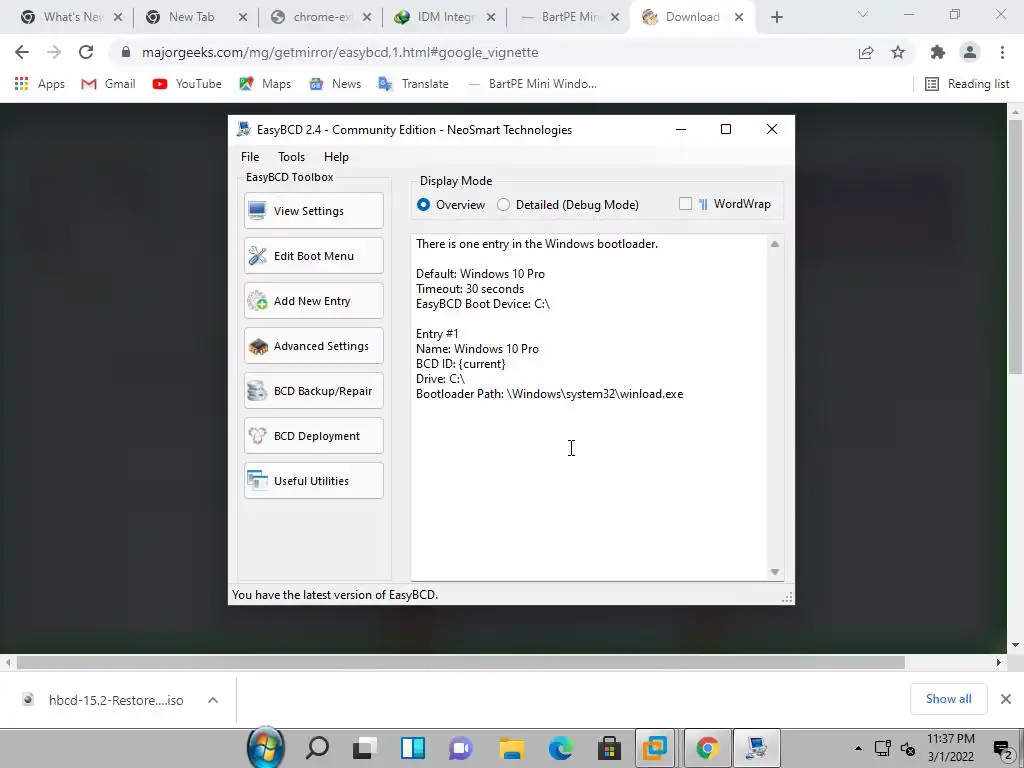Open Gmail bookmark

[108, 84]
